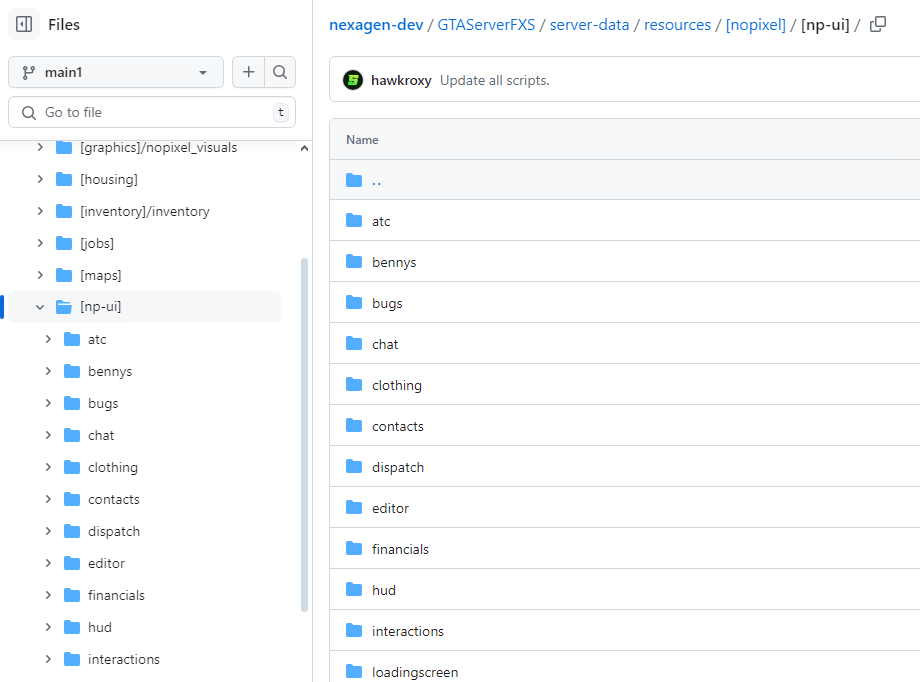Go to nexagen-dev breadcrumb
Image resolution: width=920 pixels, height=682 pixels.
point(376,25)
